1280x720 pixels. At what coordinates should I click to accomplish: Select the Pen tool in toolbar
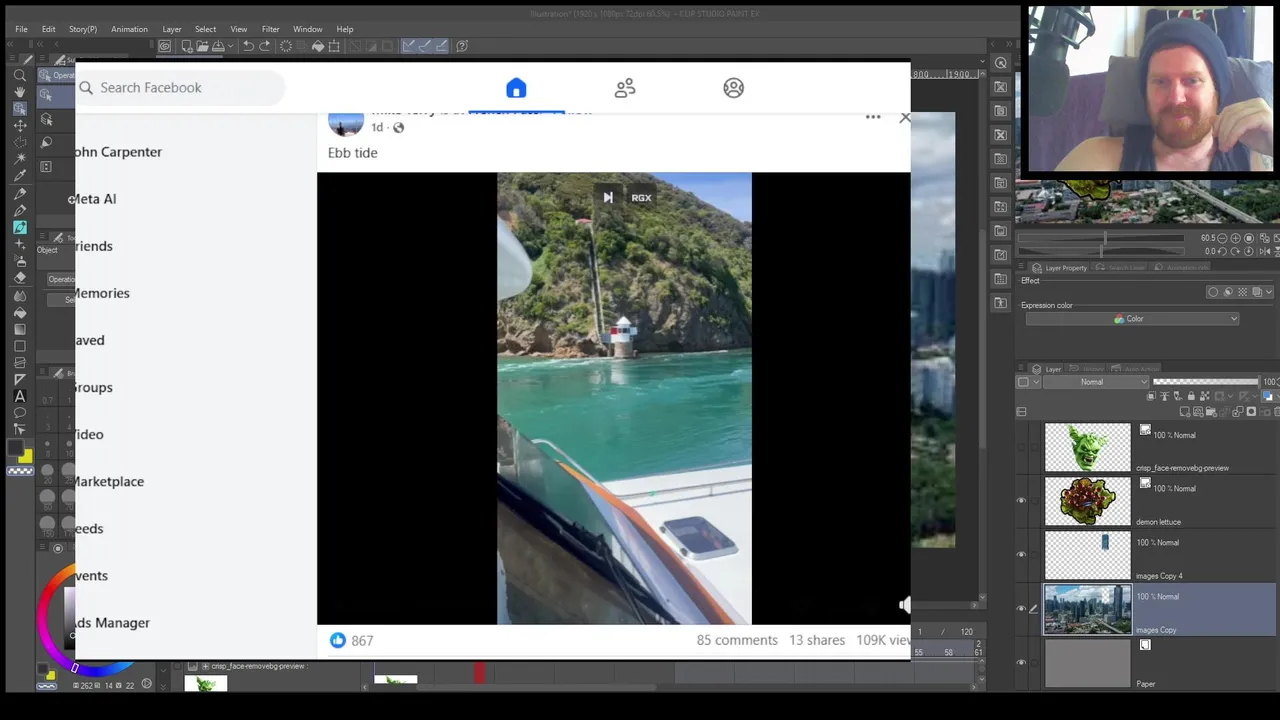(20, 194)
